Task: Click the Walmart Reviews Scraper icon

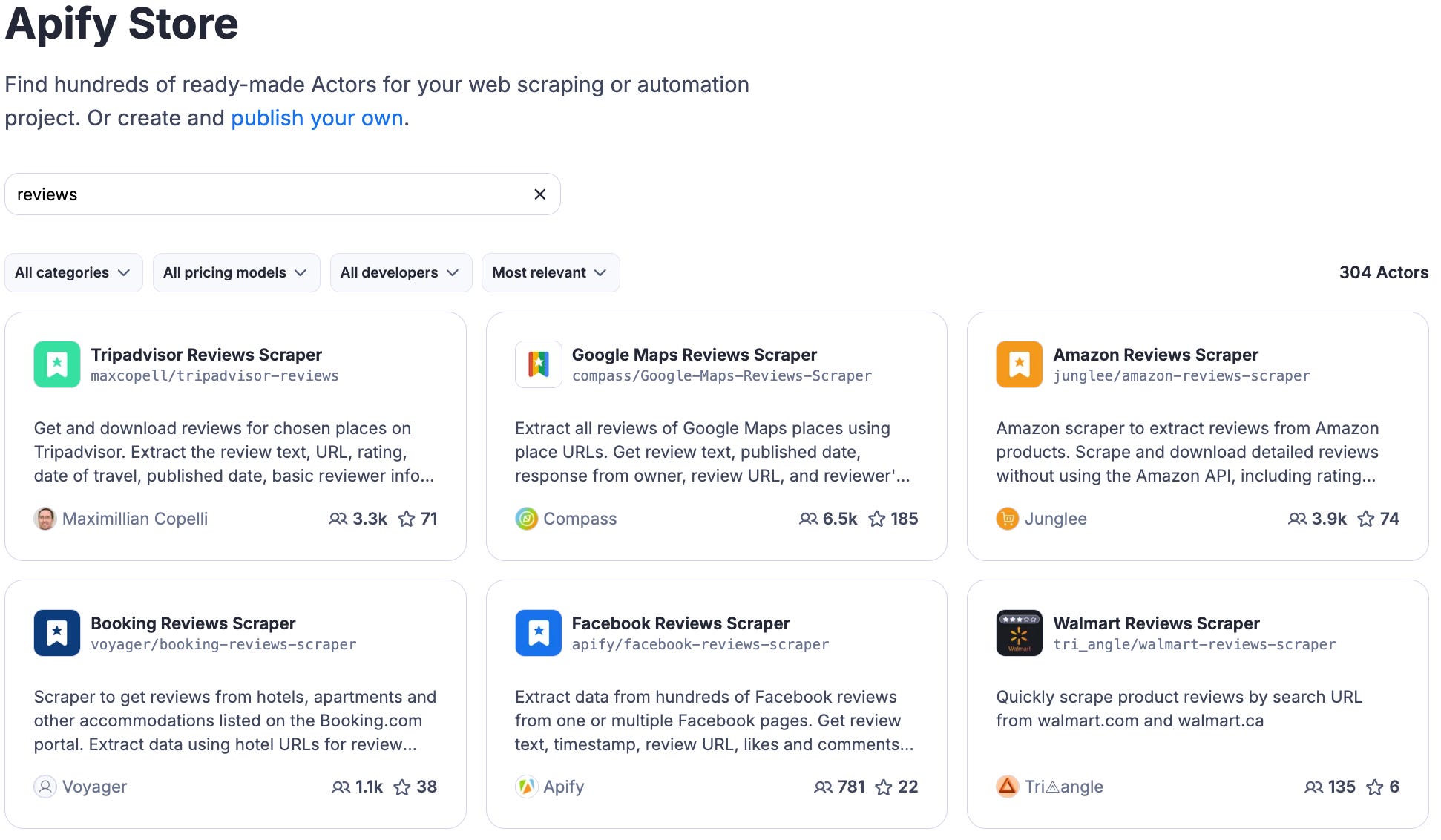Action: coord(1020,633)
